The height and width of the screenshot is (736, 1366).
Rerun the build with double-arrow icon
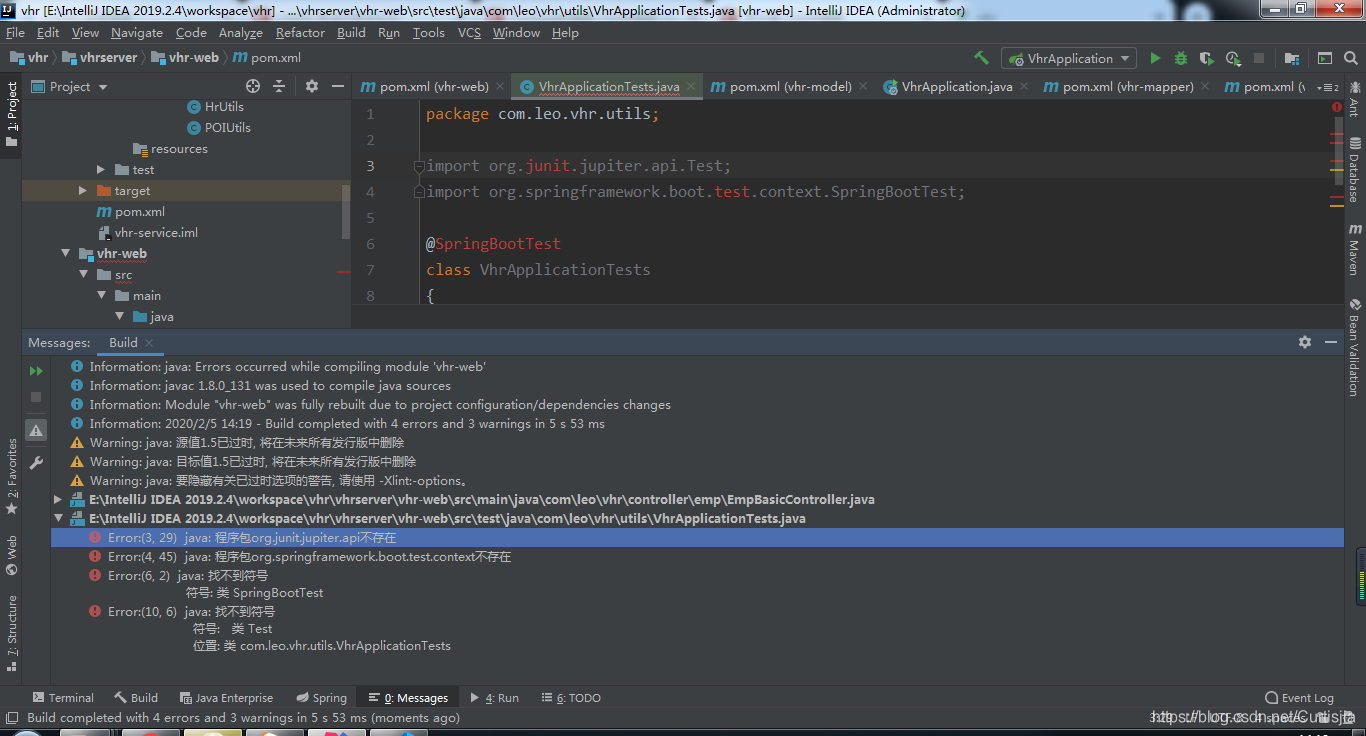coord(36,371)
